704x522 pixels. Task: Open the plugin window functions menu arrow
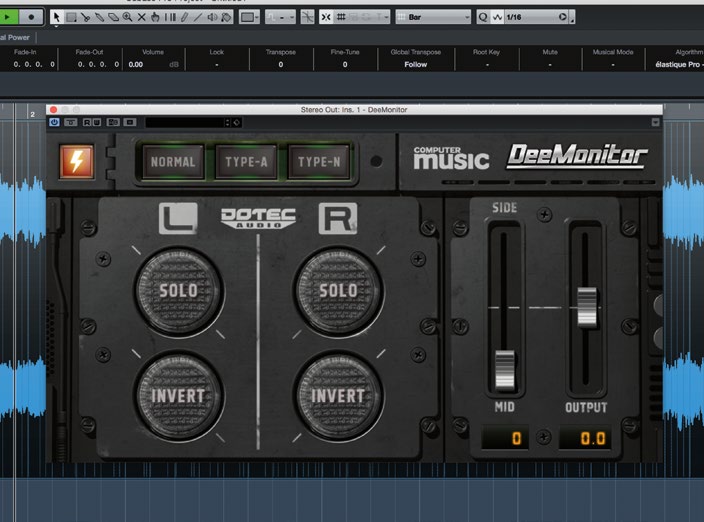coord(656,122)
